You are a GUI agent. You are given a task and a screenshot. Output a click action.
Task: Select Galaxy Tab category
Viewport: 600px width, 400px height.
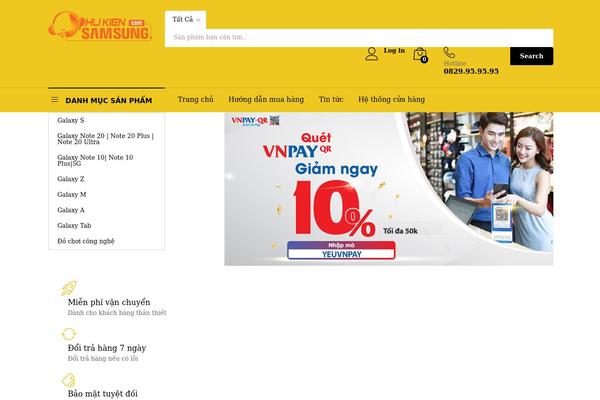pos(74,225)
